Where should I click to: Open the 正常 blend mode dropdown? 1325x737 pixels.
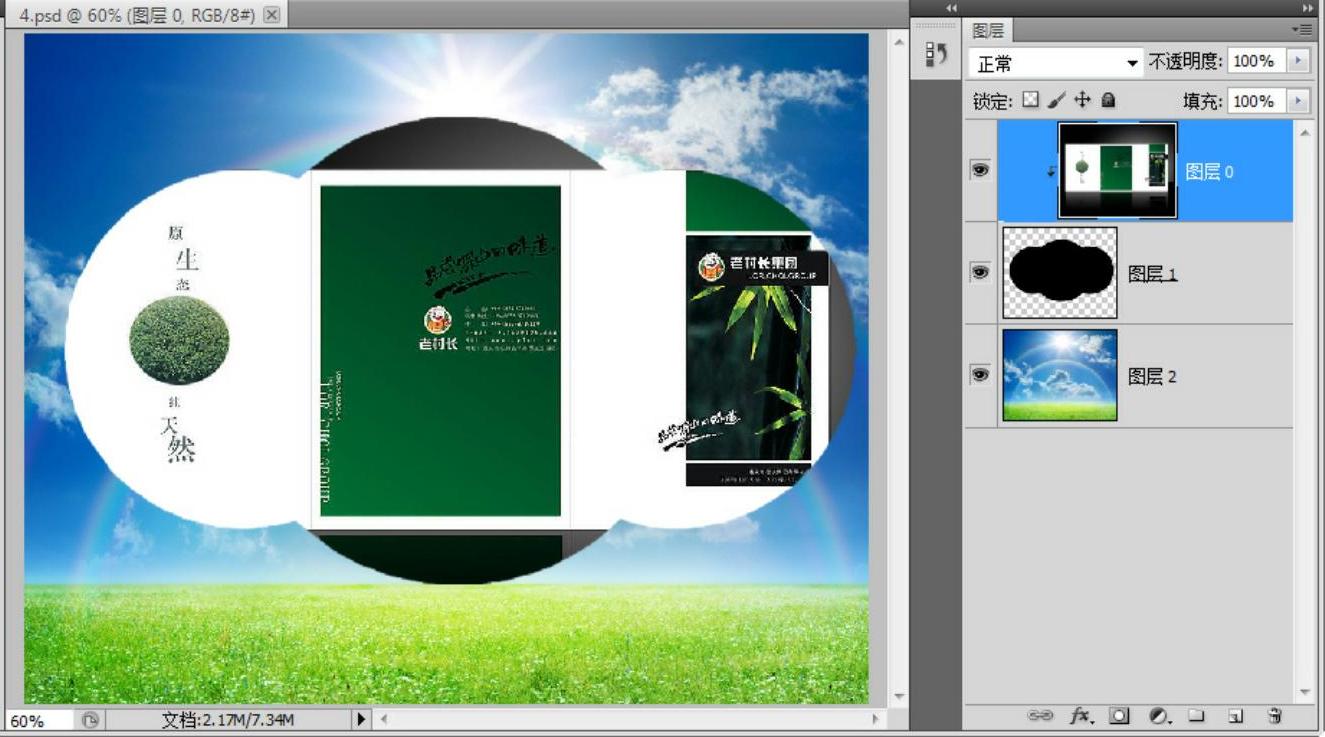(1056, 63)
